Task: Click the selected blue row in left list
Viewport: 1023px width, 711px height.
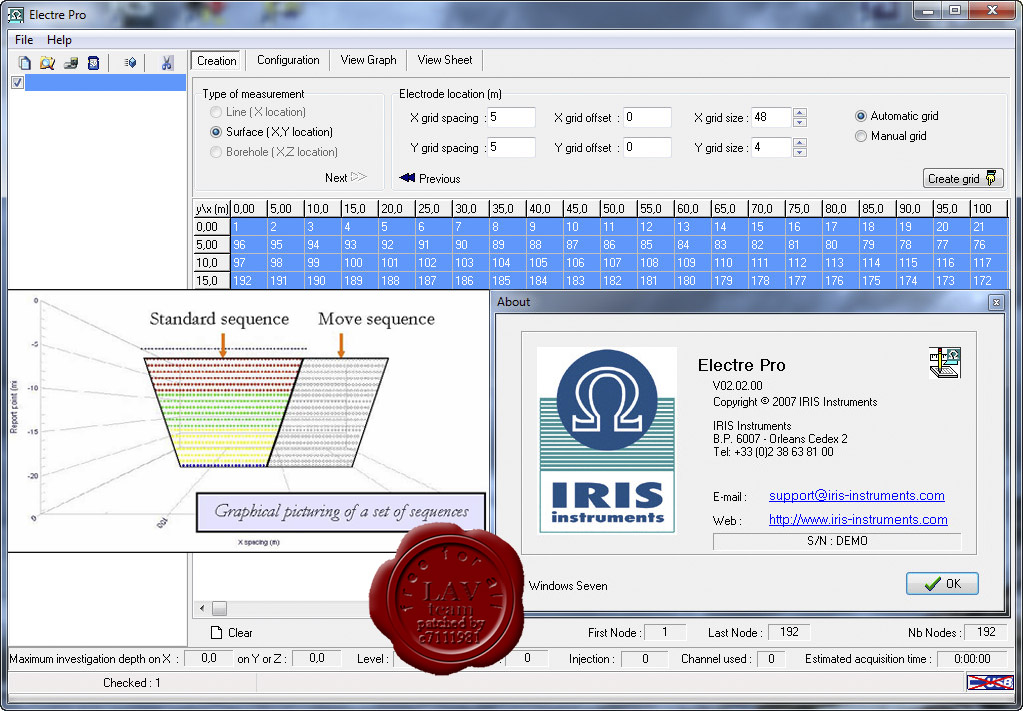Action: point(105,82)
